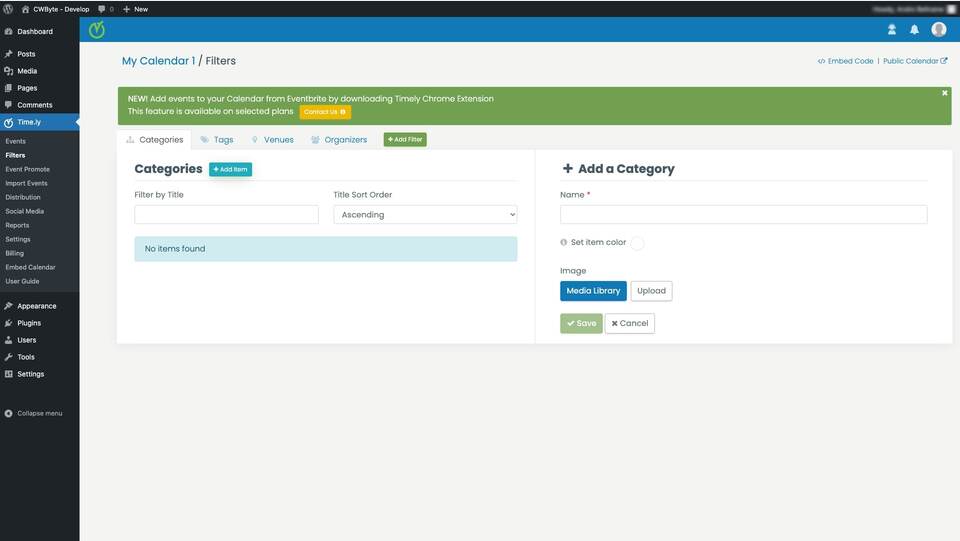
Task: Open comments bubble in admin bar
Action: point(105,9)
